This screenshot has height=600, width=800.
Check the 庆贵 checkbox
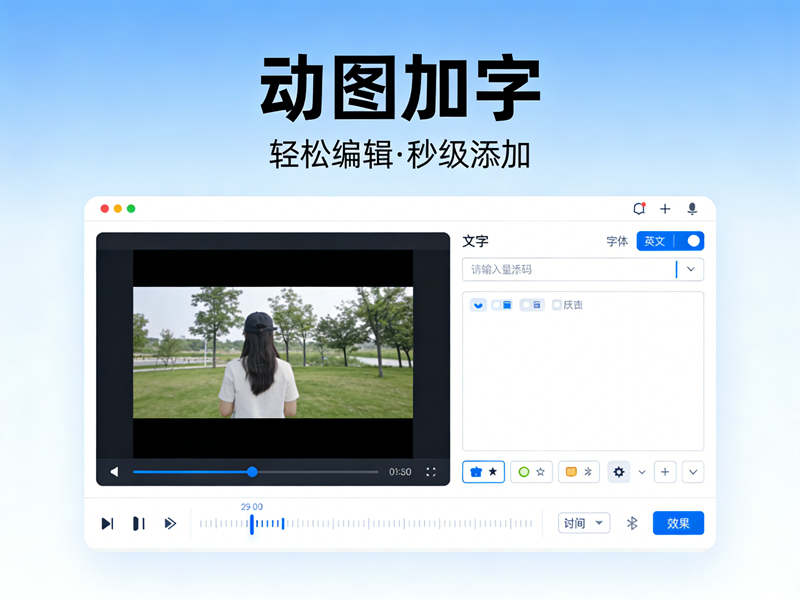tap(556, 304)
